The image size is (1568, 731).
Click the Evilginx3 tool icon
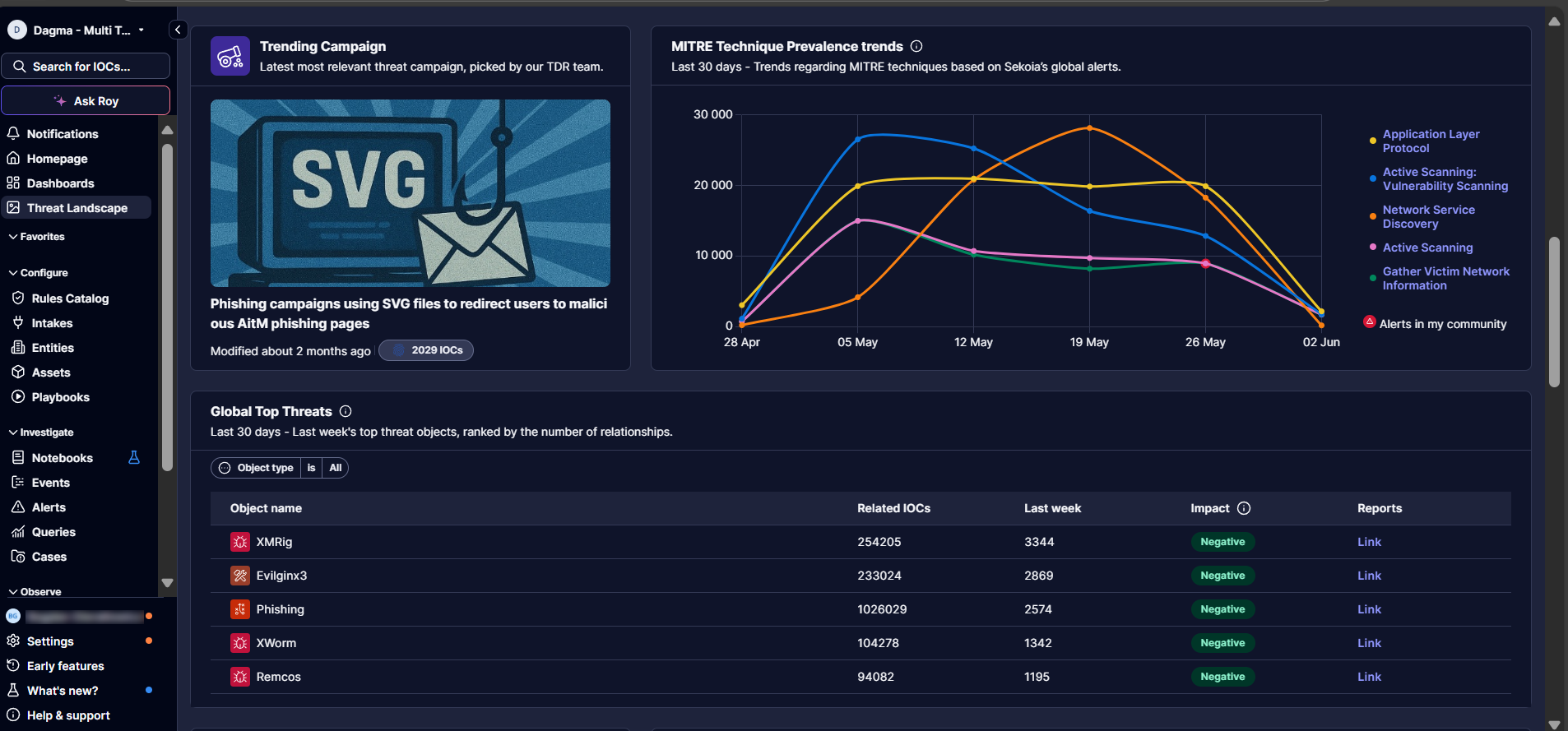click(x=239, y=576)
